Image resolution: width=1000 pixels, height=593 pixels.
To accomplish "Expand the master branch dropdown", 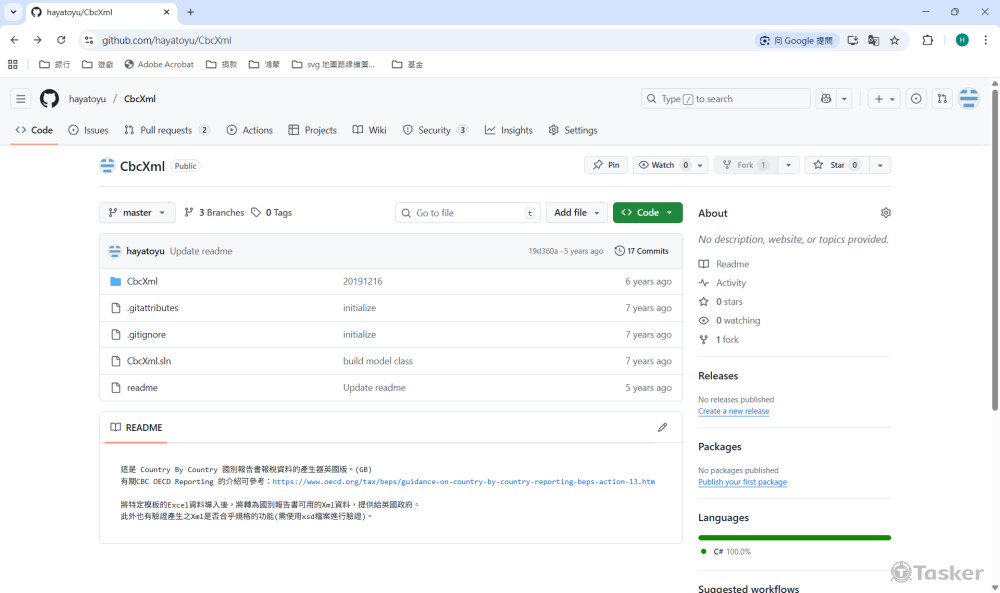I will click(137, 213).
